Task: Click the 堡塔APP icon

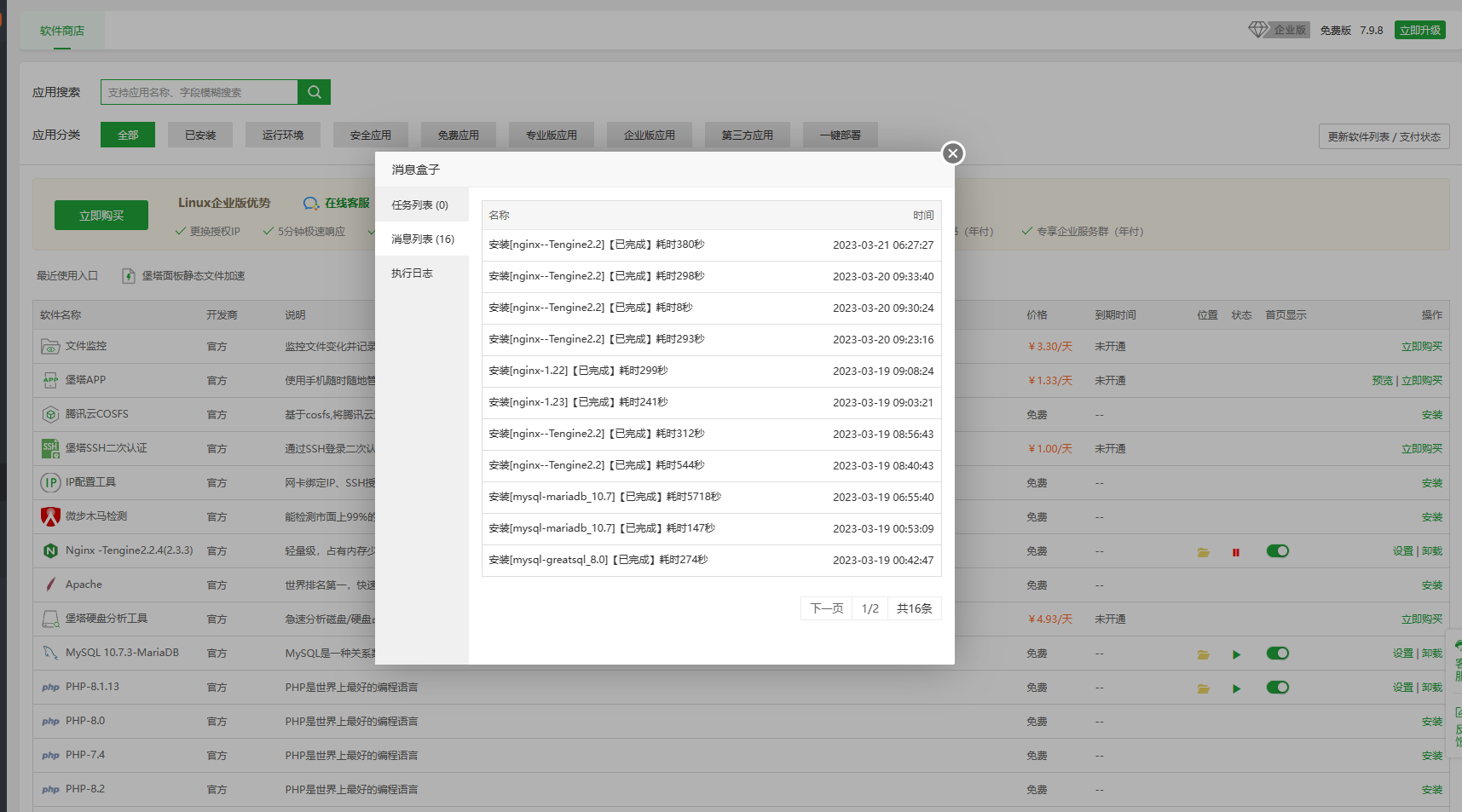Action: pyautogui.click(x=50, y=381)
